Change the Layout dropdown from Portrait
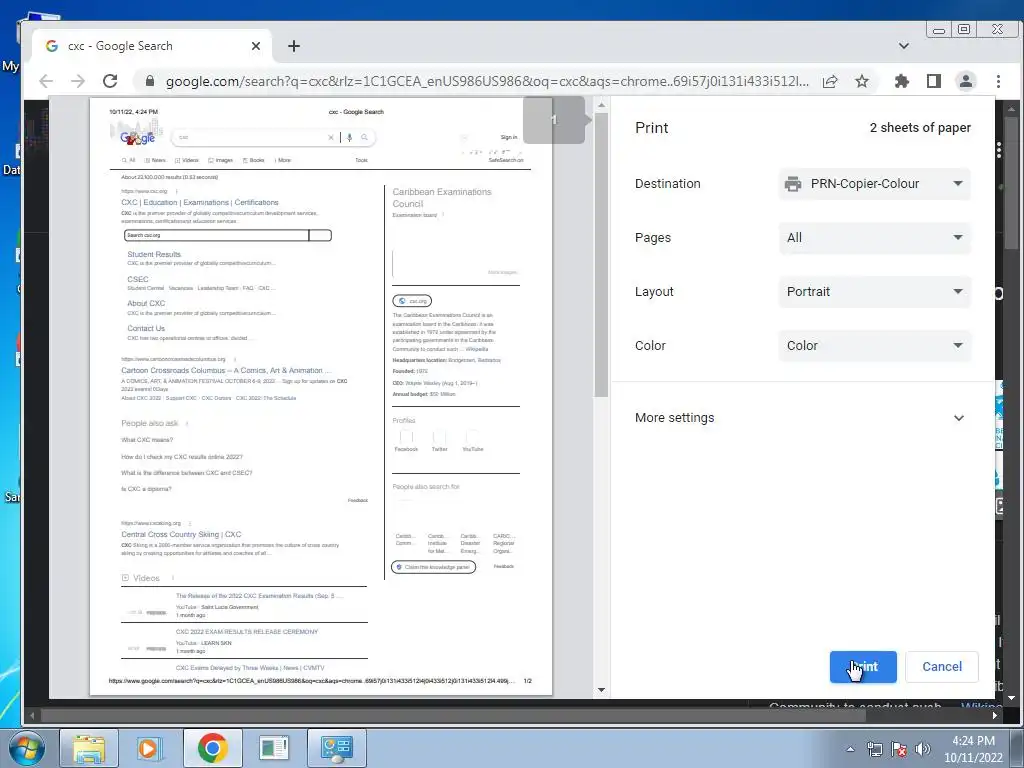The image size is (1024, 768). (x=874, y=292)
